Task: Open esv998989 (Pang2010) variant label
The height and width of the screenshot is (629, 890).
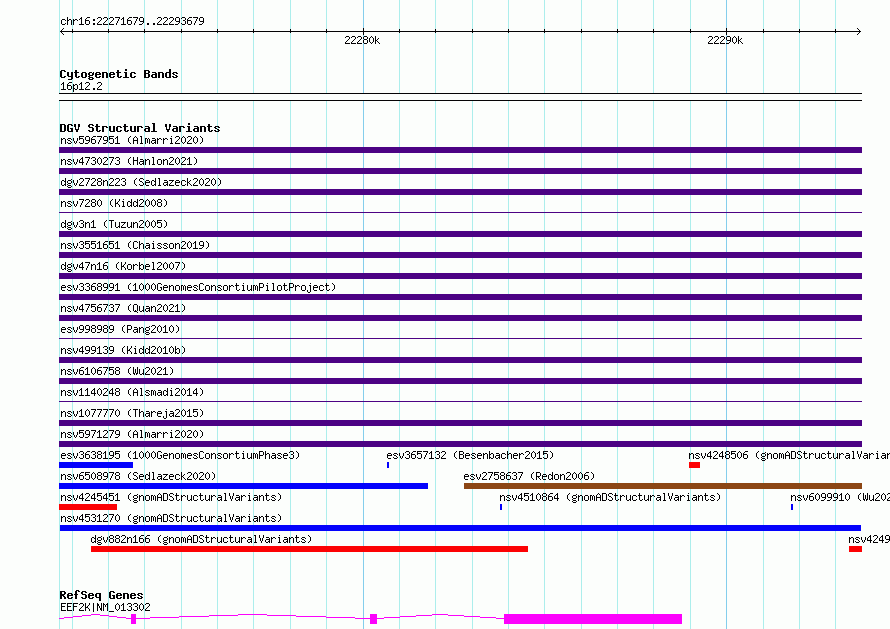Action: coord(120,329)
